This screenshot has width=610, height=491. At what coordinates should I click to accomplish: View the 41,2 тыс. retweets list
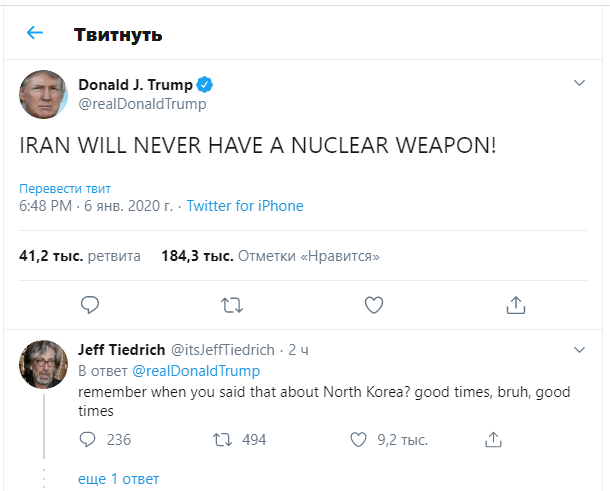coord(80,256)
